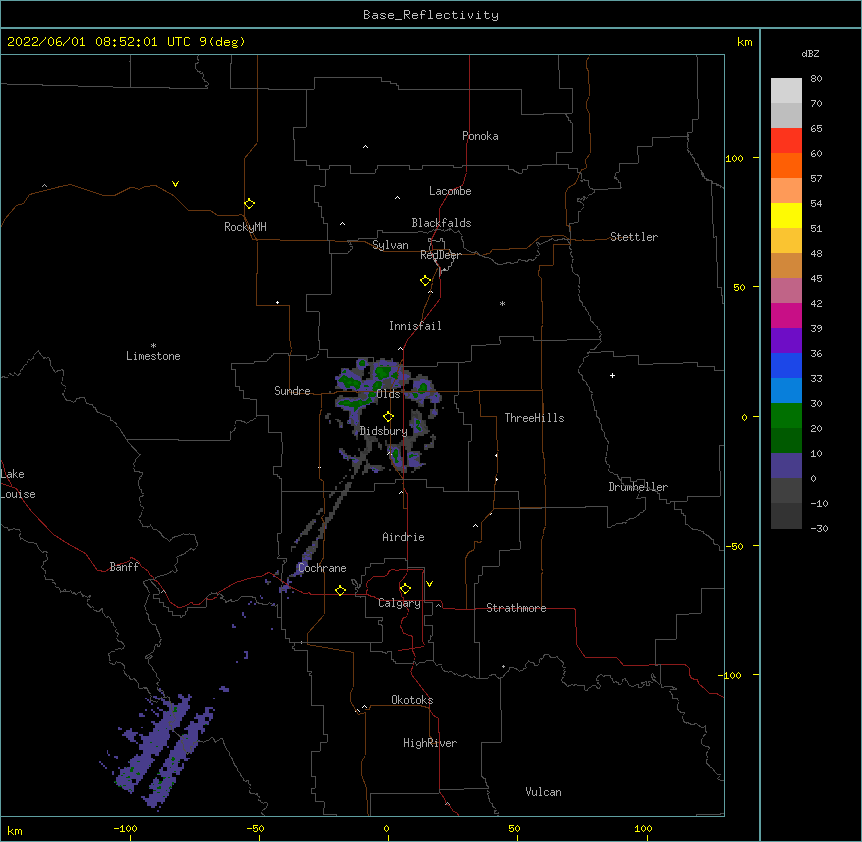The image size is (862, 842).
Task: Click the yellow diamond marker above the Calgary label
Action: tap(405, 589)
